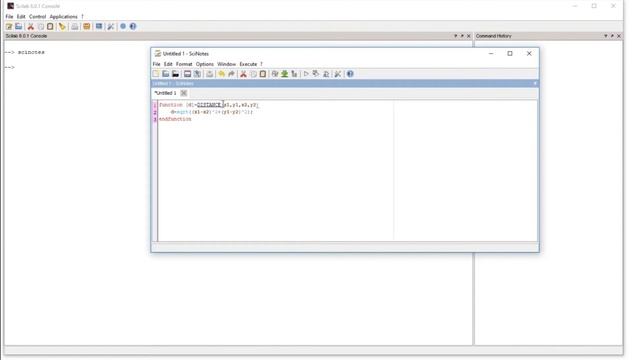Copy selection using SciNotes copy icon
This screenshot has width=640, height=360.
point(253,74)
